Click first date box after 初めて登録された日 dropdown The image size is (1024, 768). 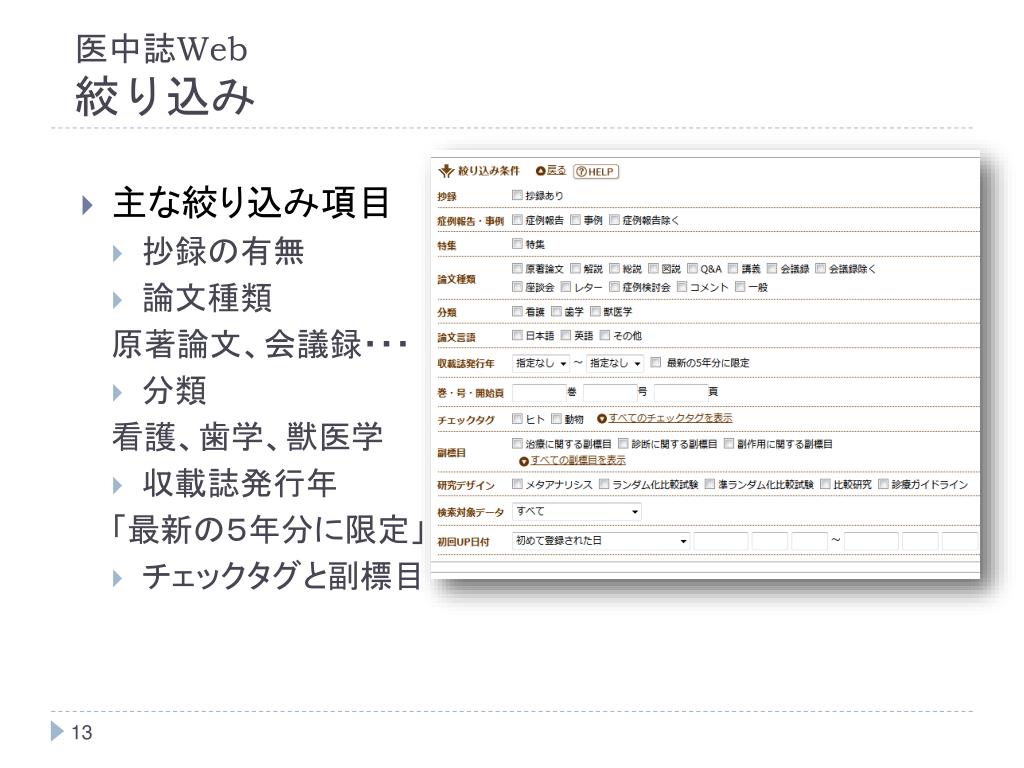pos(721,541)
